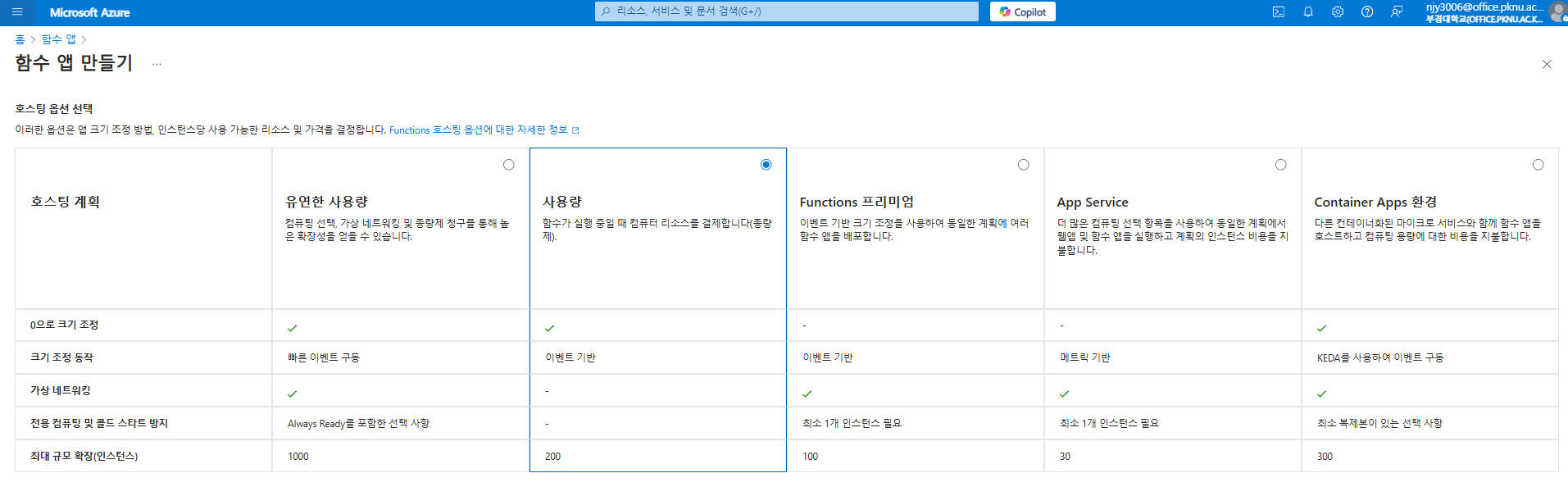
Task: Open portal settings gear
Action: pos(1338,12)
